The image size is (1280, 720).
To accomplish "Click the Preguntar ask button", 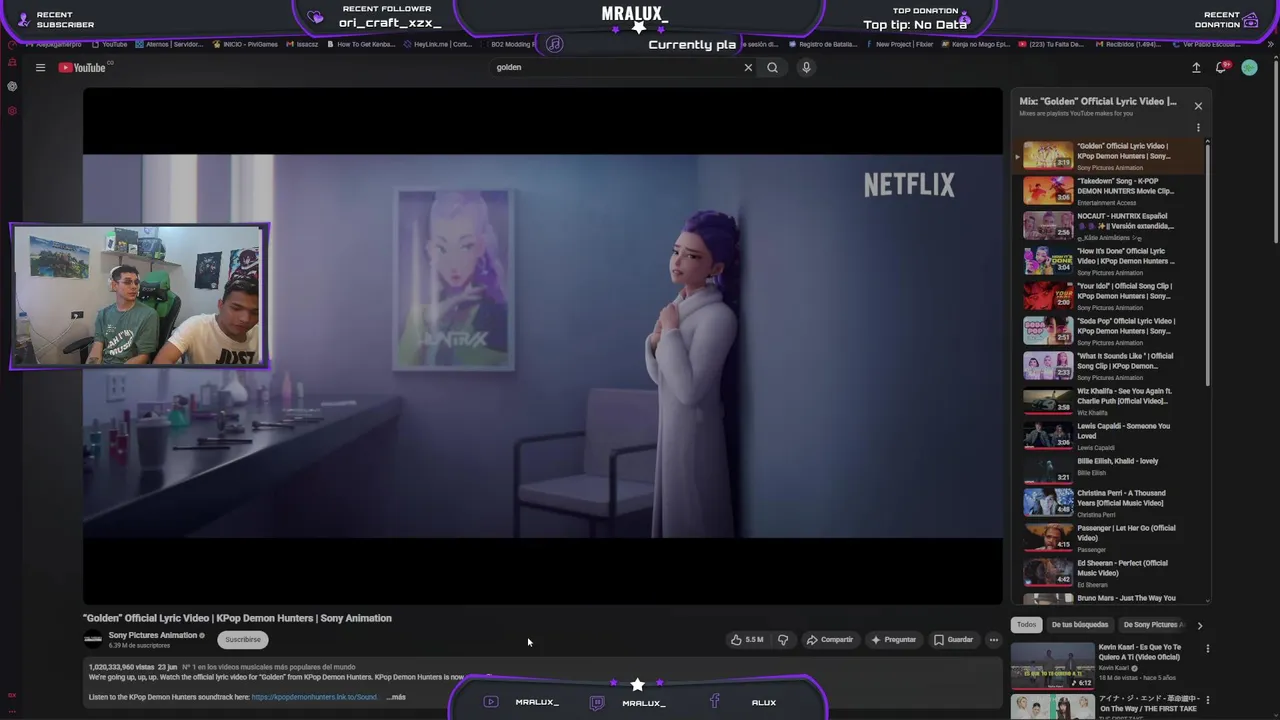I will (893, 640).
